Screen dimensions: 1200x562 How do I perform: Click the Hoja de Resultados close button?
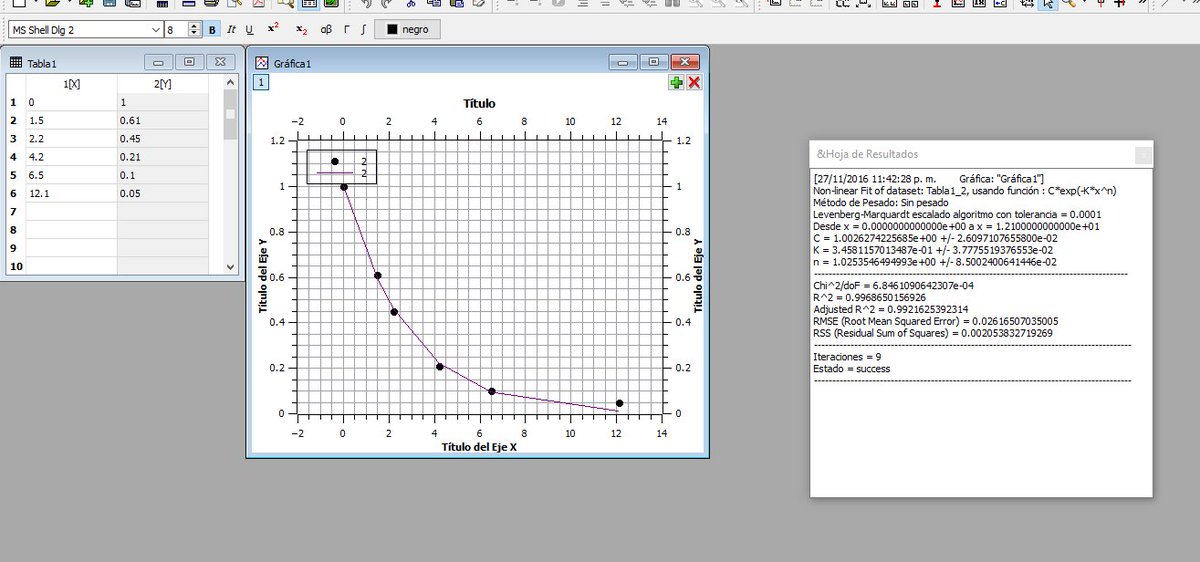pos(1143,154)
